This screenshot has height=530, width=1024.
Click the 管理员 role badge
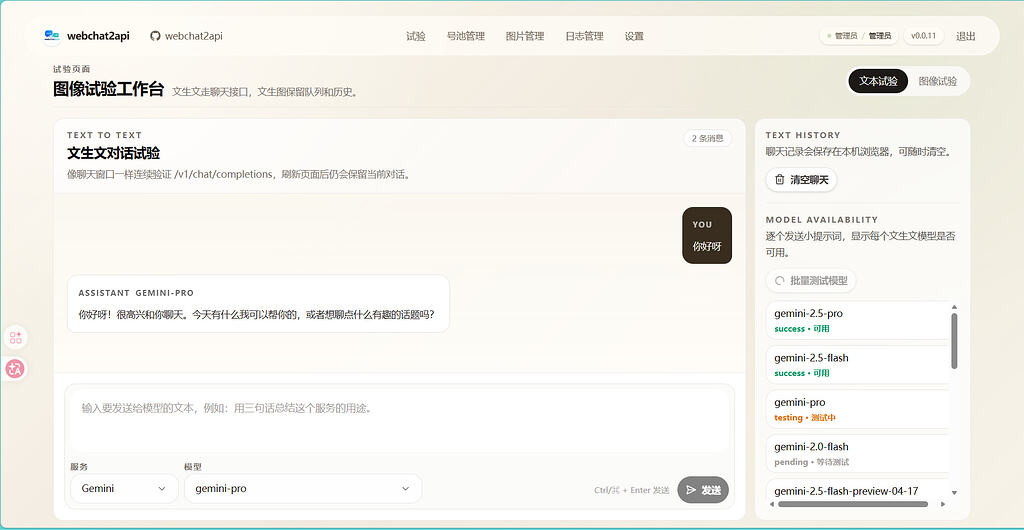click(859, 36)
